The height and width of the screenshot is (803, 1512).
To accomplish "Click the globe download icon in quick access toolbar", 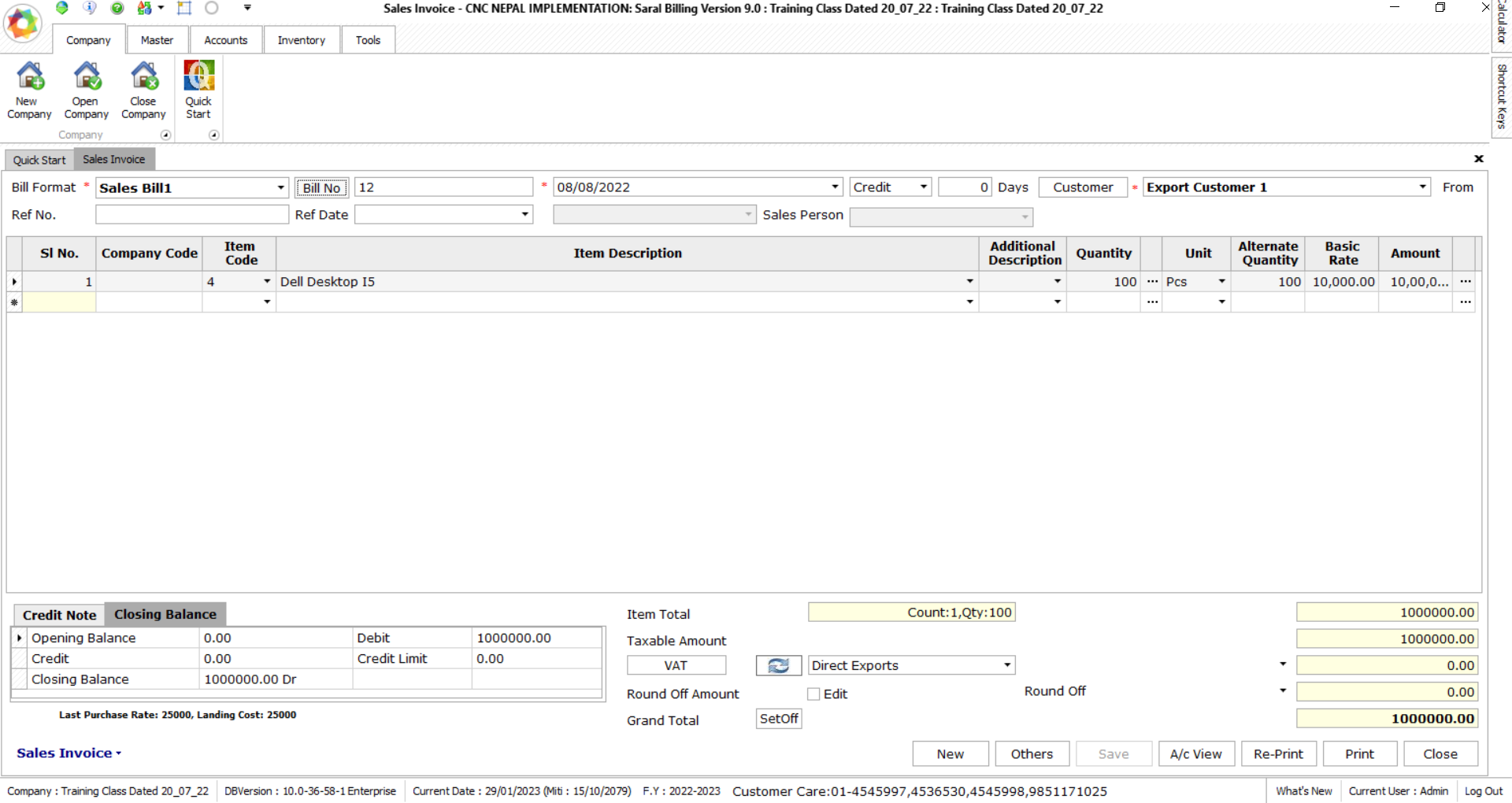I will coord(62,9).
